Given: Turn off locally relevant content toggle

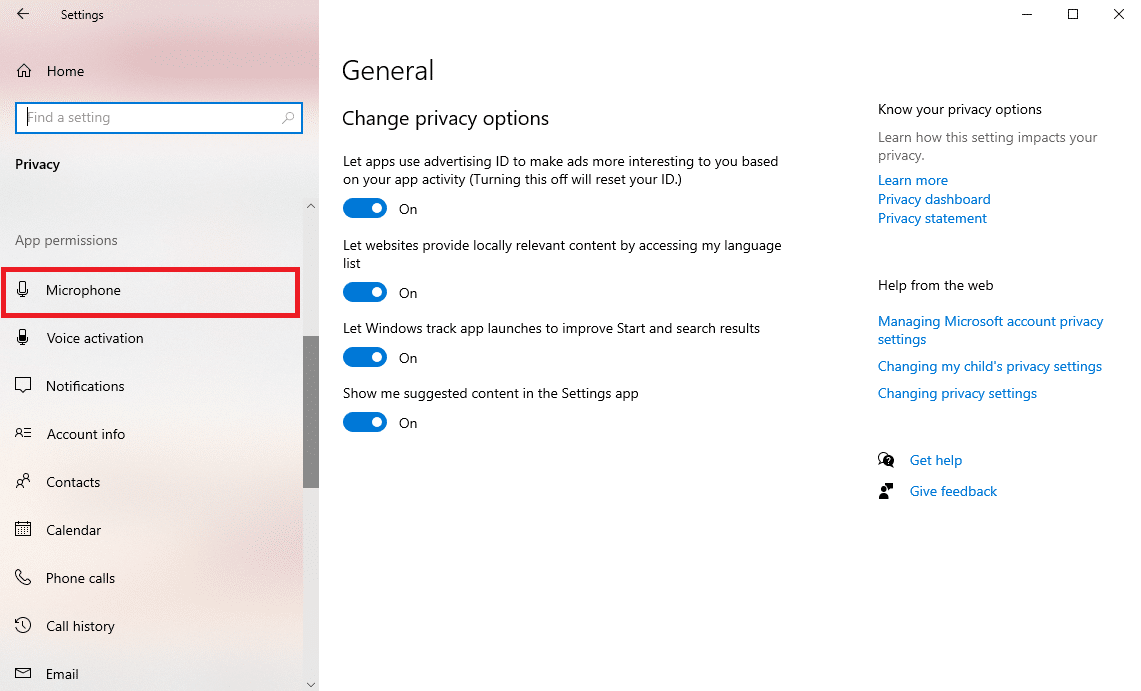Looking at the screenshot, I should point(365,292).
